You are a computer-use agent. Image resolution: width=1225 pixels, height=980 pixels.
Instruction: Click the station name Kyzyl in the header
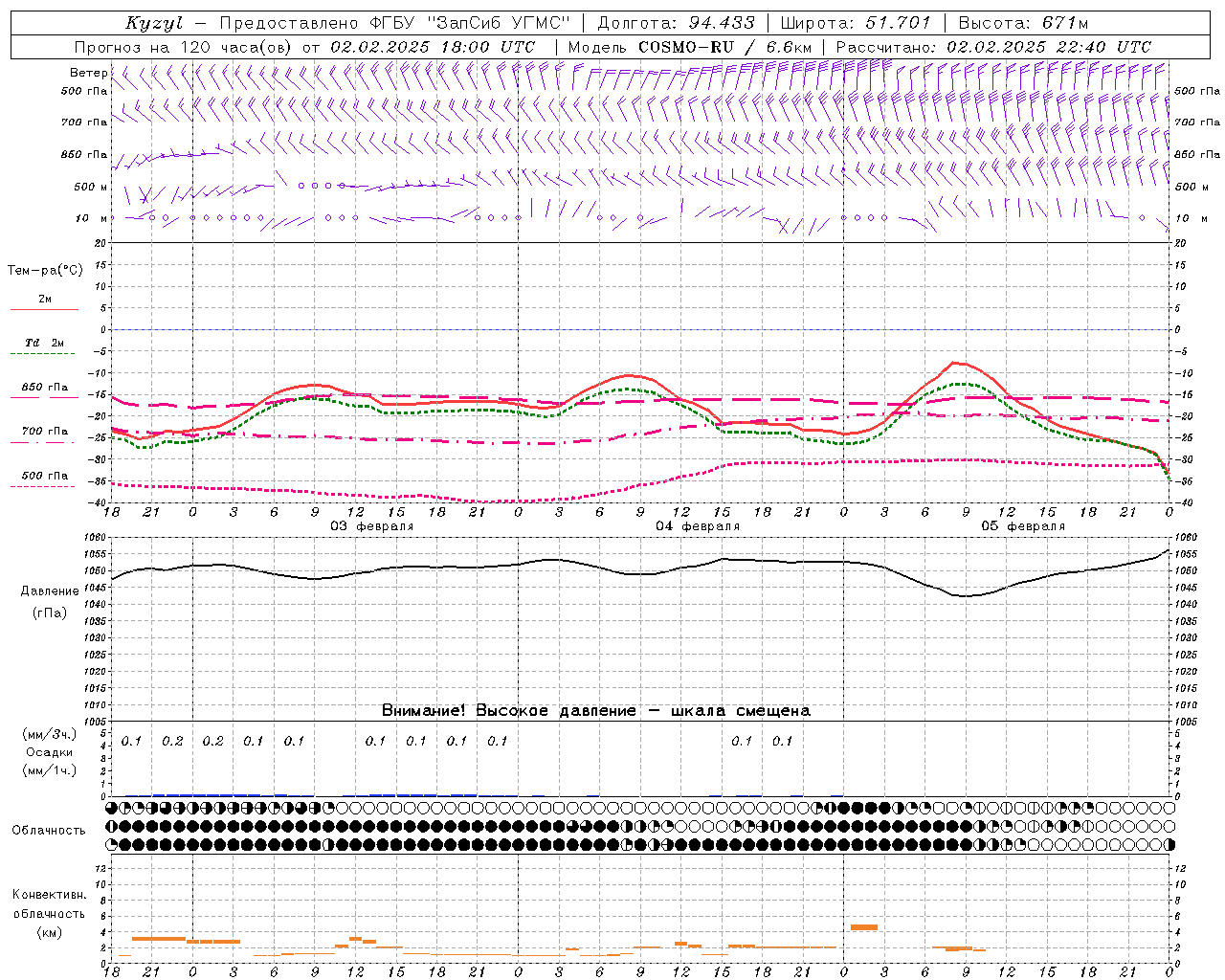(x=154, y=23)
